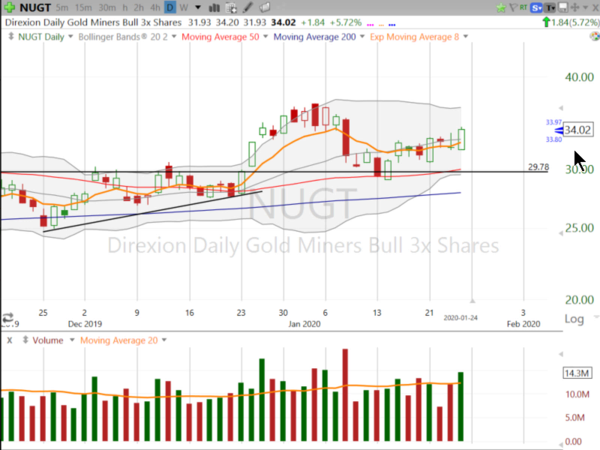
Task: Expand the Volume dropdown arrow
Action: (72, 340)
